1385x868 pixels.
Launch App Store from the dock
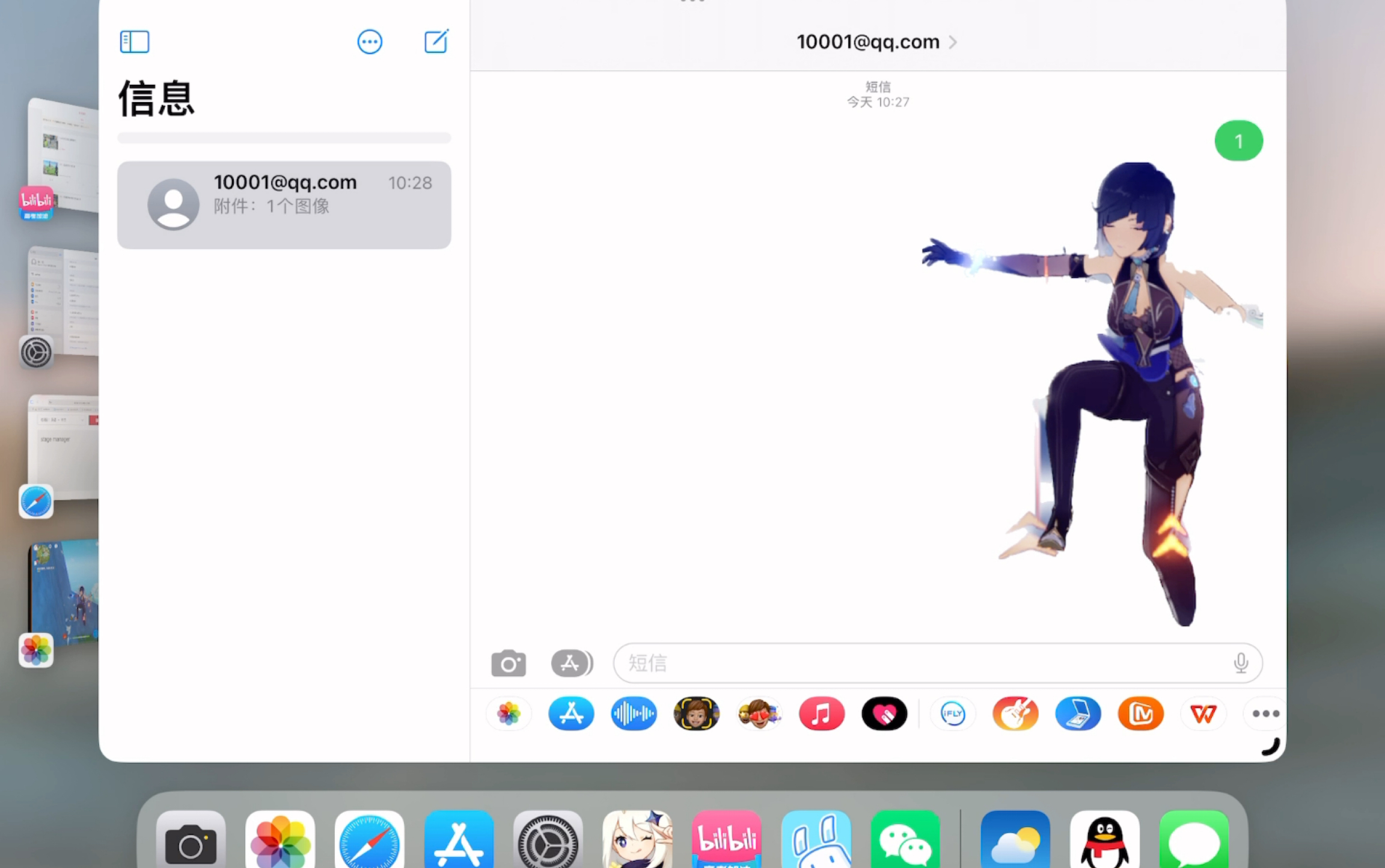click(x=459, y=840)
